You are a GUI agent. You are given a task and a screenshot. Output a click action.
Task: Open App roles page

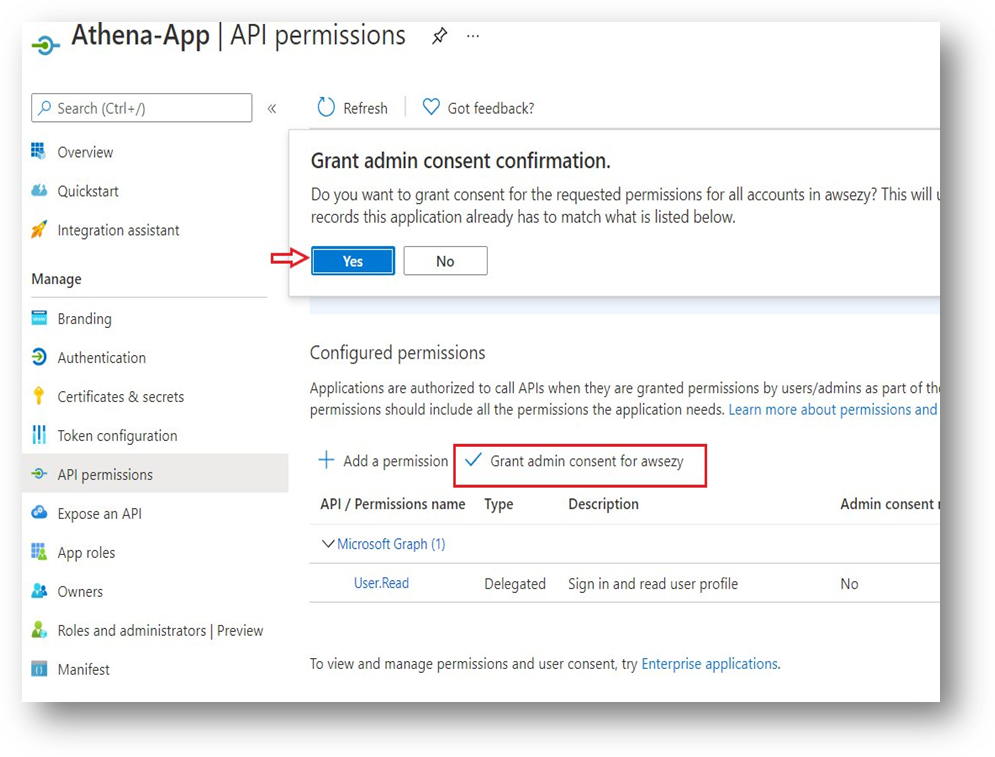[86, 553]
